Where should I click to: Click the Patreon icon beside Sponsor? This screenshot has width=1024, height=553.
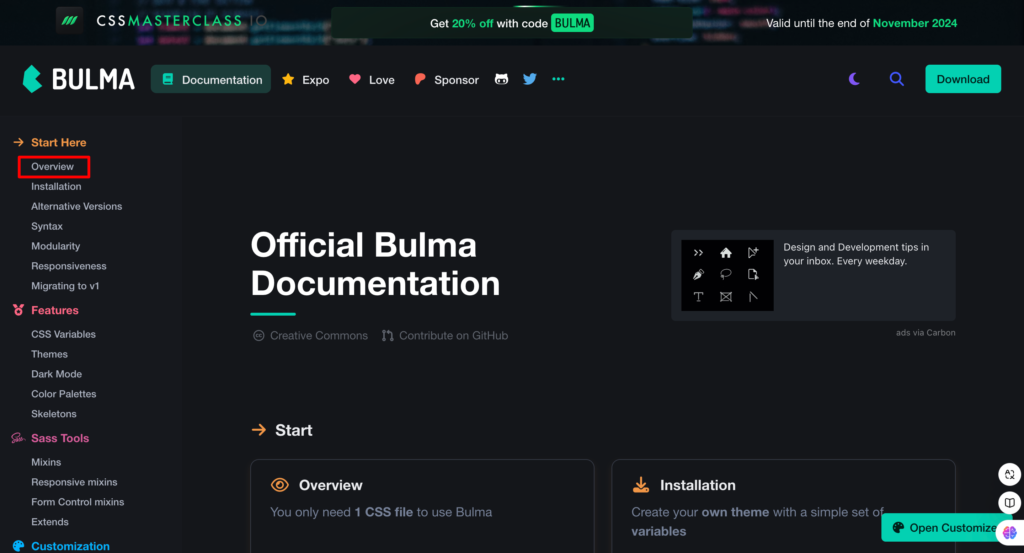pyautogui.click(x=420, y=79)
